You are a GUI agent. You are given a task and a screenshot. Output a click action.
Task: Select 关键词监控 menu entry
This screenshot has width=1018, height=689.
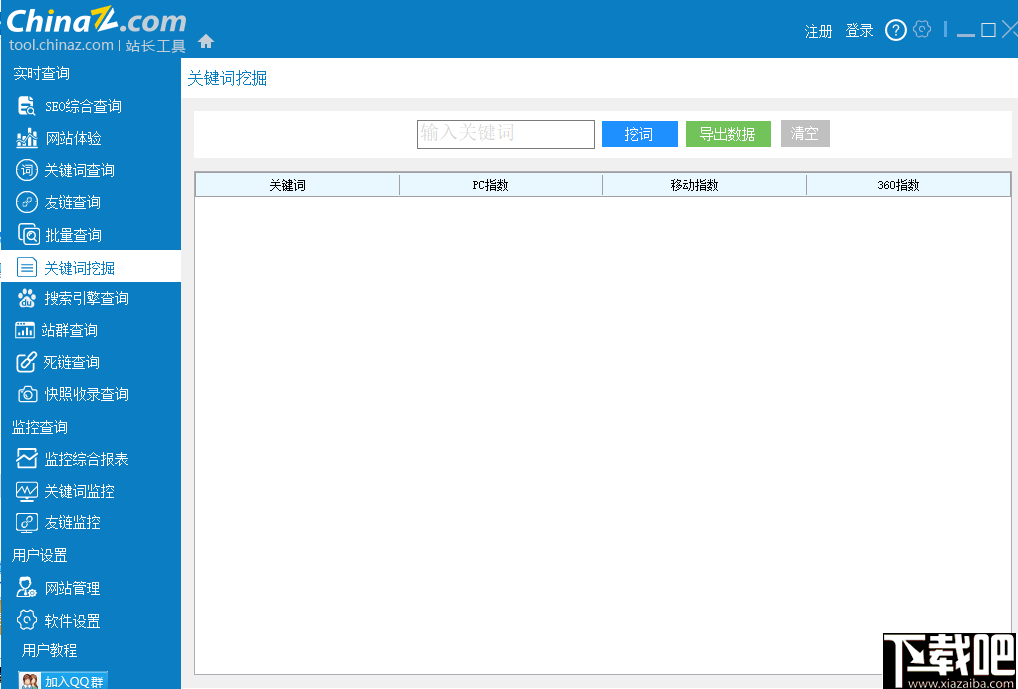click(x=79, y=491)
